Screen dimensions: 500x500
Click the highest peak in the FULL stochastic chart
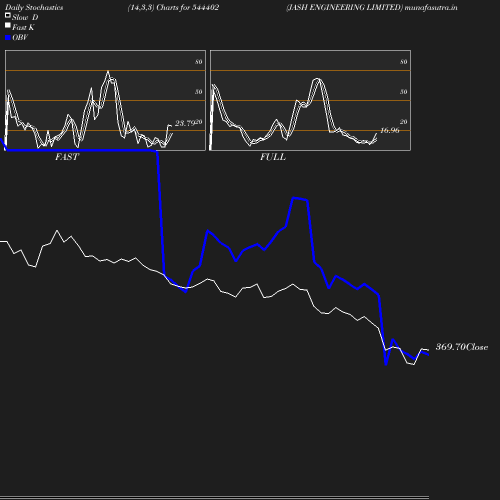click(x=317, y=79)
